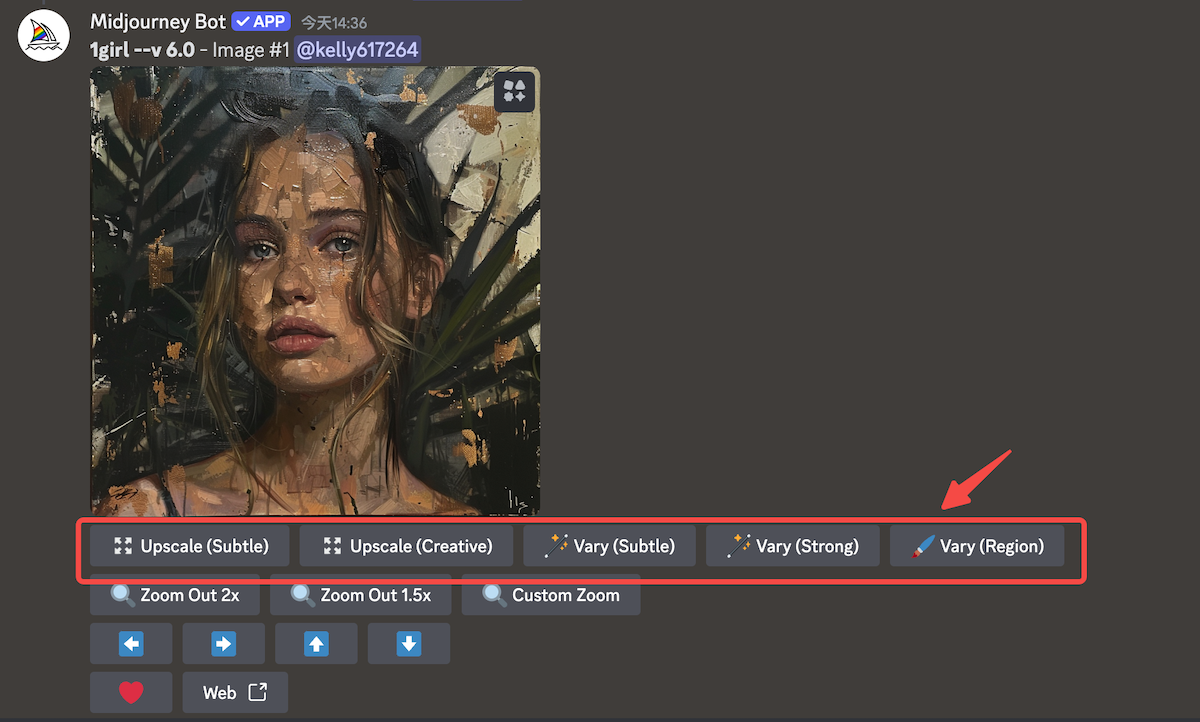Pan the image up with up arrow
This screenshot has width=1200, height=722.
click(x=316, y=644)
